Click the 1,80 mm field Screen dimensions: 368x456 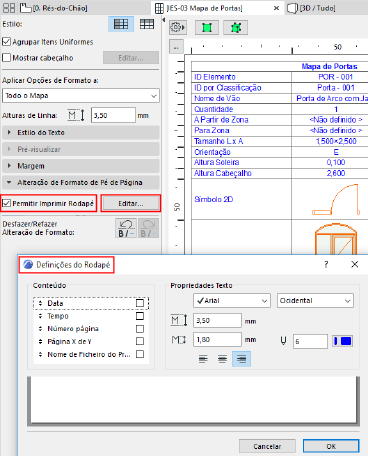pos(217,340)
